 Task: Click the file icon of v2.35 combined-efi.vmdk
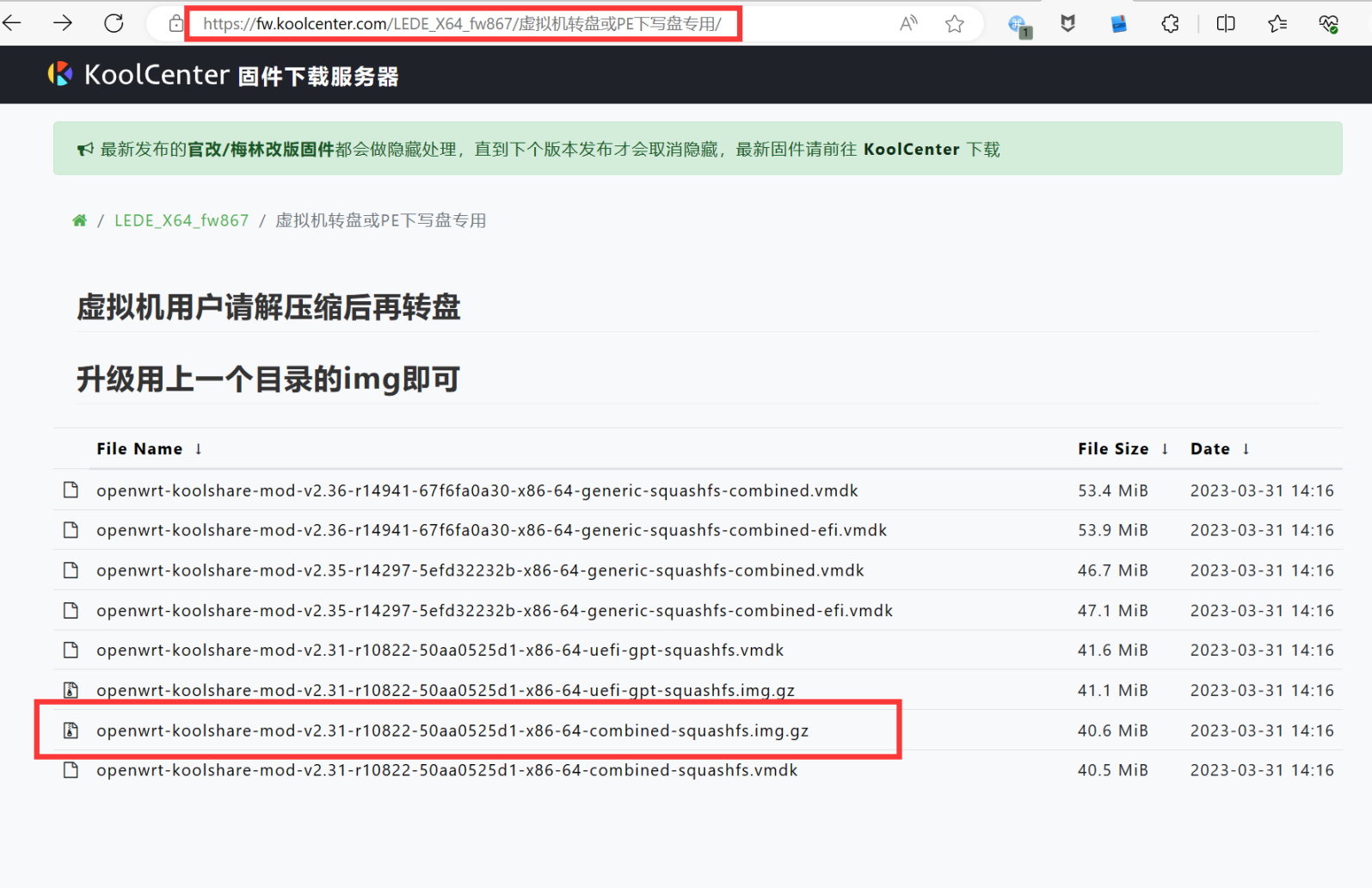[x=71, y=610]
